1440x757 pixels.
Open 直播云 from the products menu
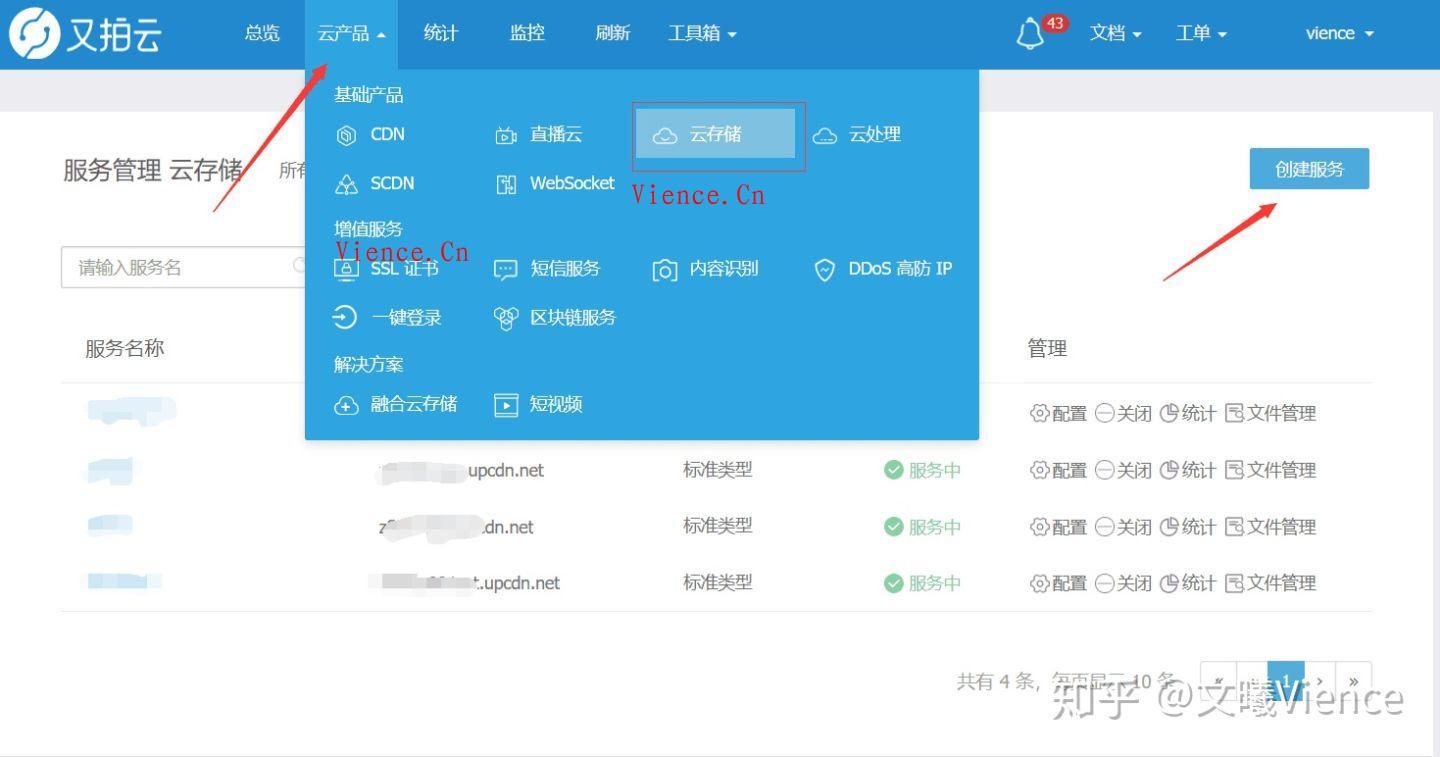pos(507,134)
